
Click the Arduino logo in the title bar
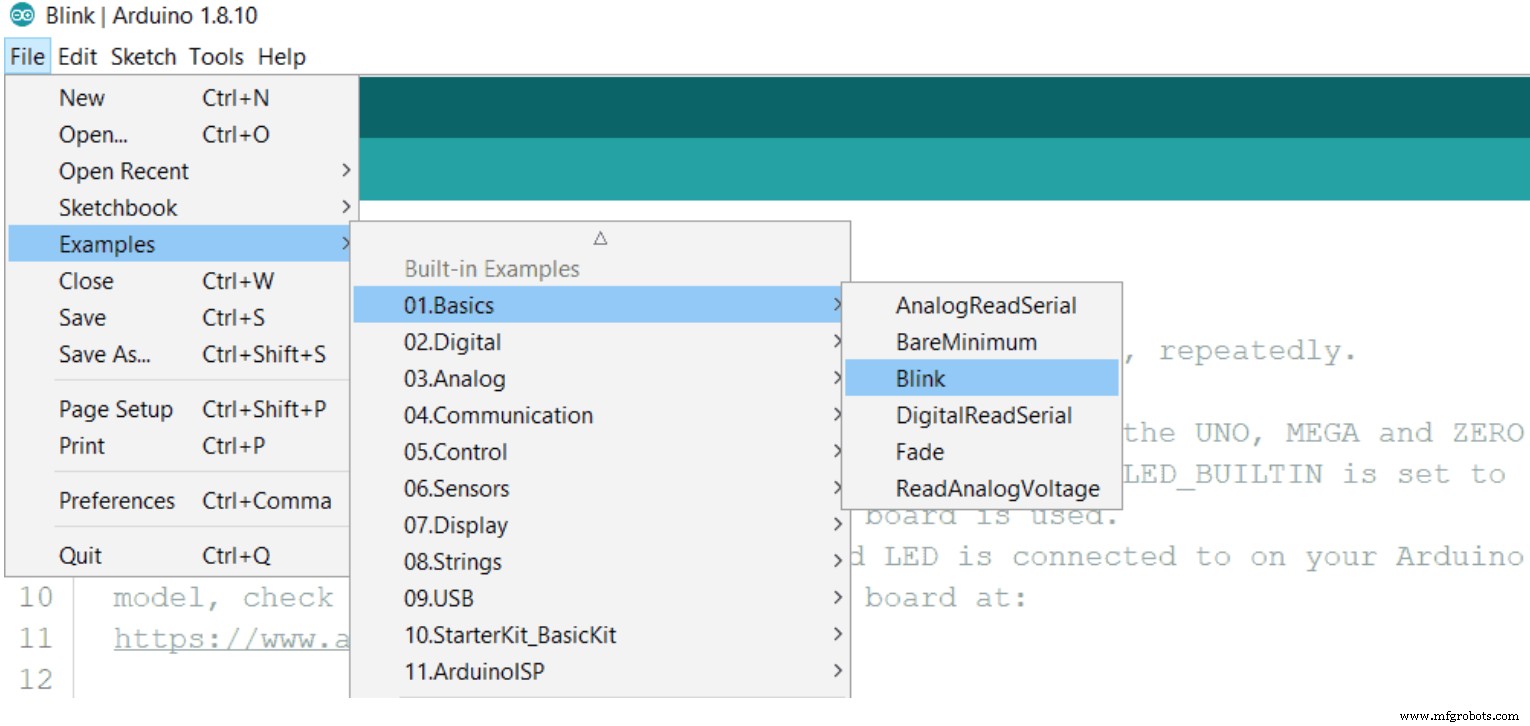point(20,15)
